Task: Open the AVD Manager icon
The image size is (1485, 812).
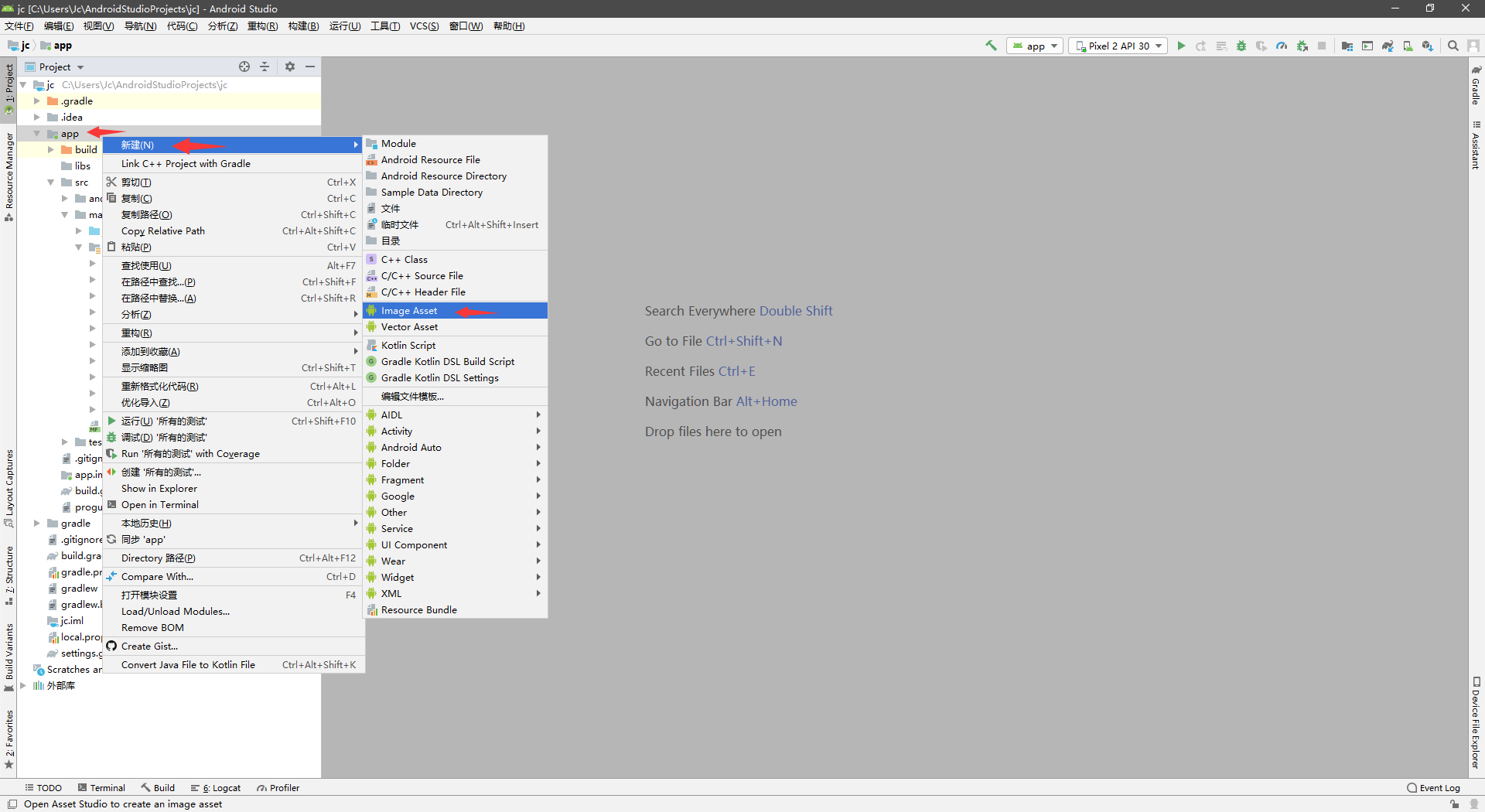Action: pos(1408,46)
